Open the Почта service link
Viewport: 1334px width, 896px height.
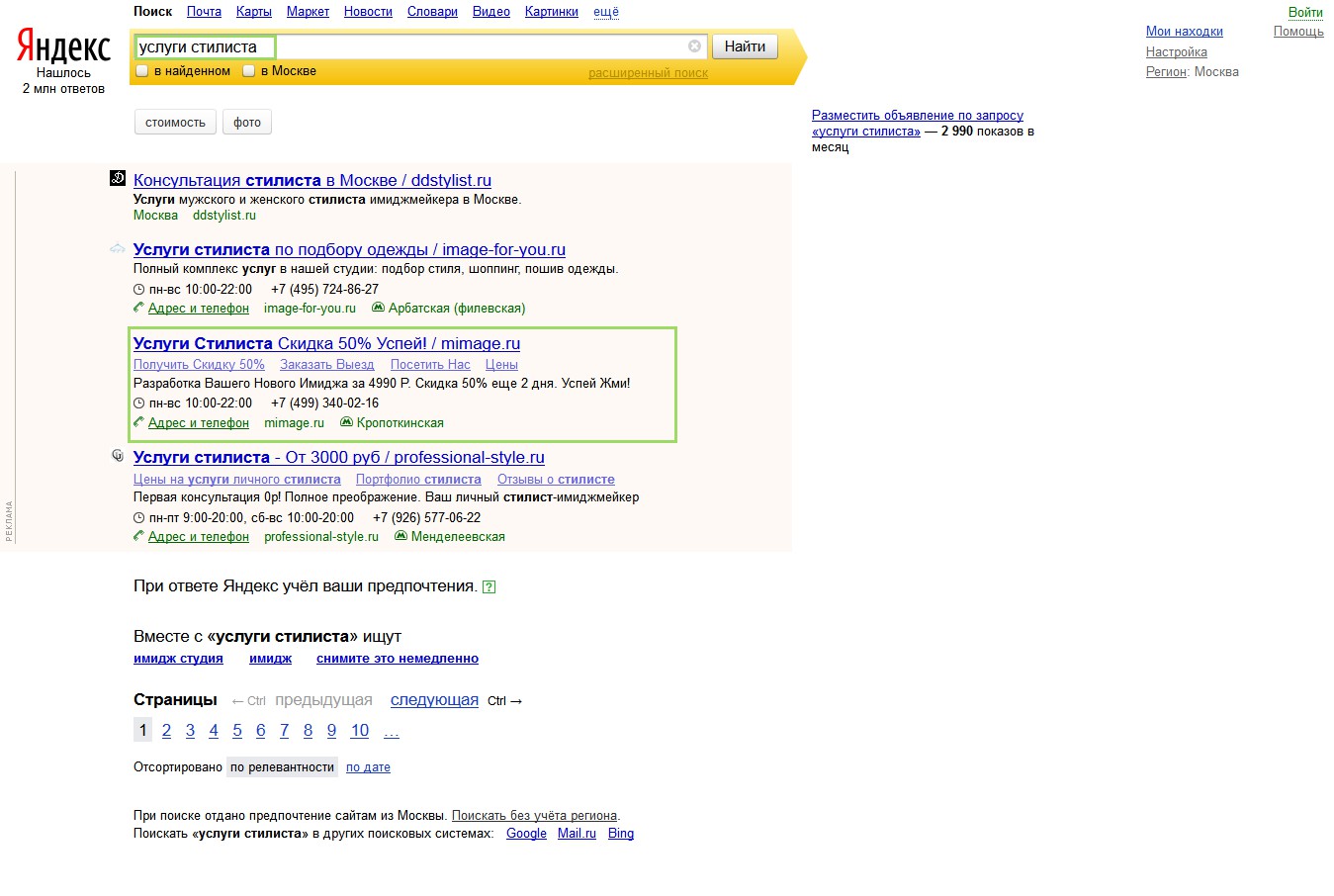tap(204, 12)
